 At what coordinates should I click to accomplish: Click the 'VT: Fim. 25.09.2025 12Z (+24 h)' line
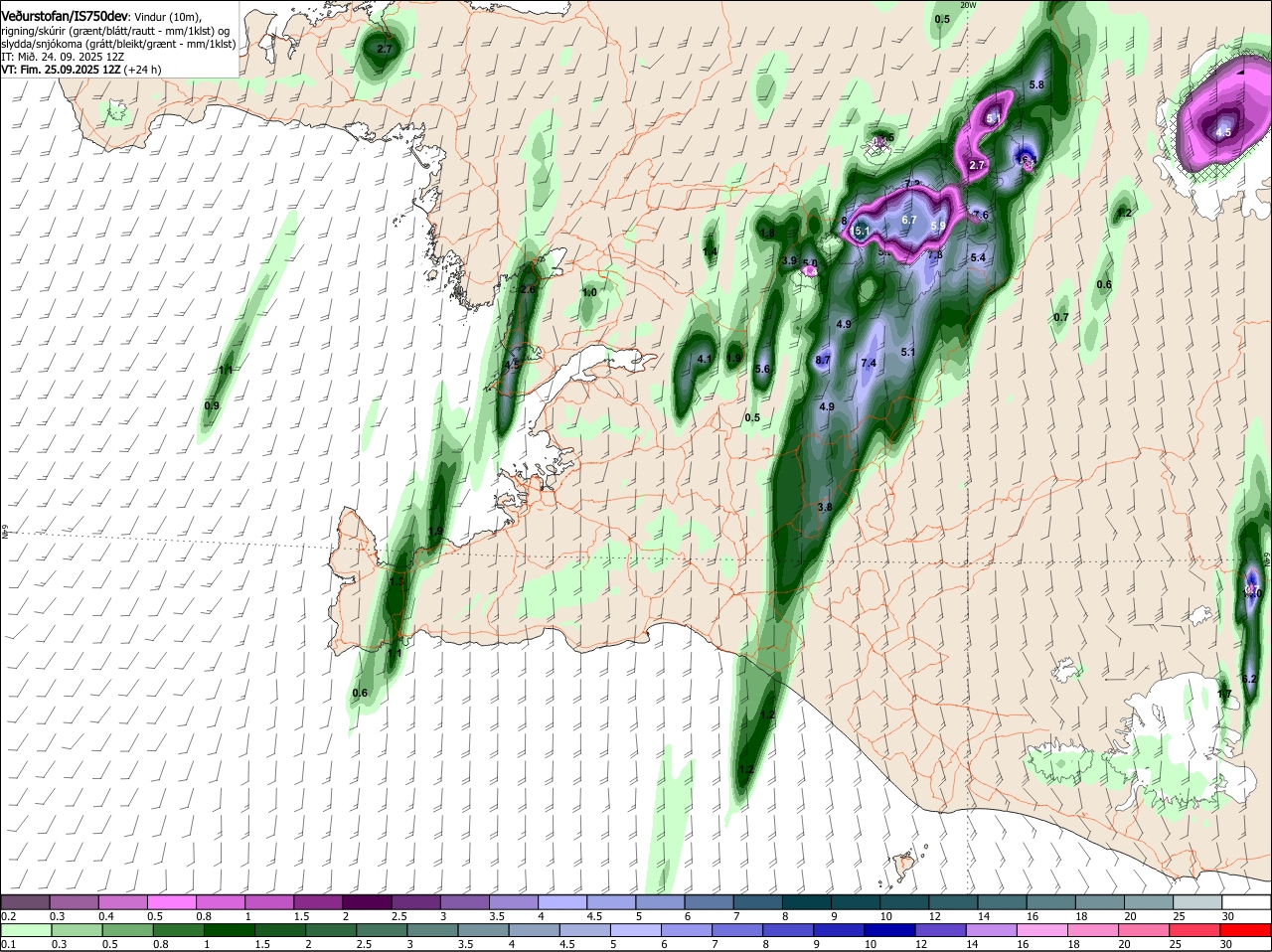[x=81, y=70]
